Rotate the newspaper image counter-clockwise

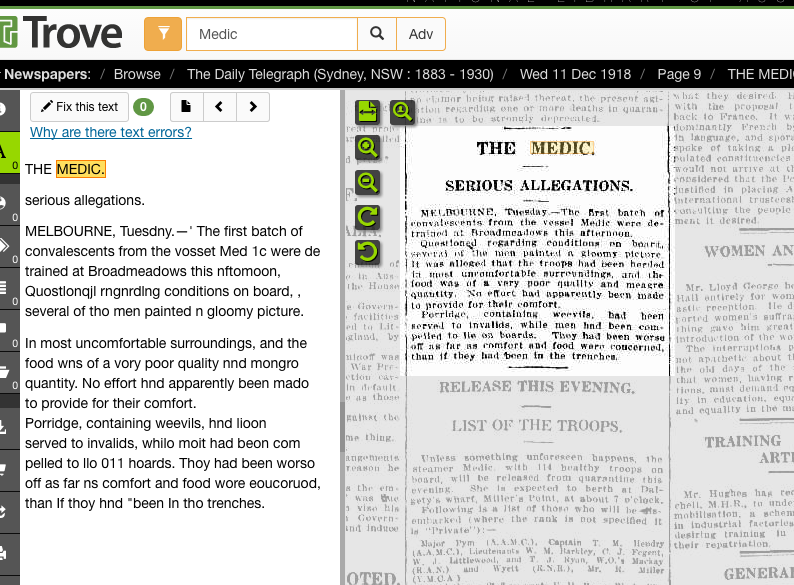pos(368,252)
